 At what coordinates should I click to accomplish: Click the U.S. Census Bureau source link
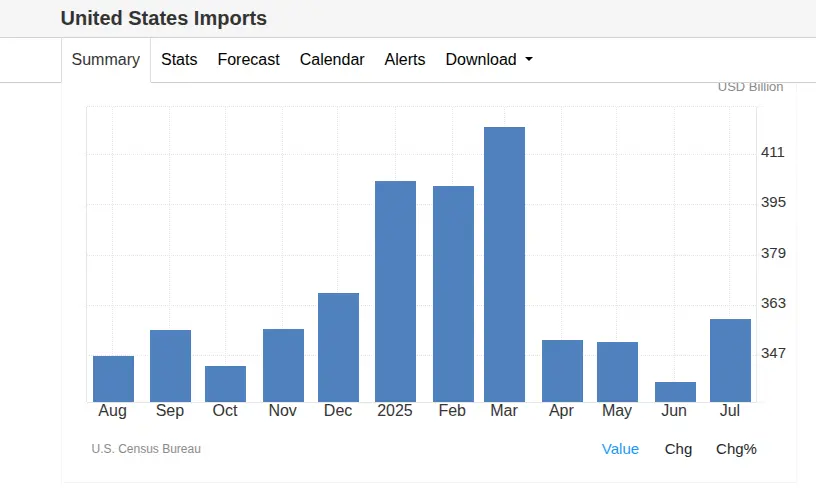click(146, 449)
